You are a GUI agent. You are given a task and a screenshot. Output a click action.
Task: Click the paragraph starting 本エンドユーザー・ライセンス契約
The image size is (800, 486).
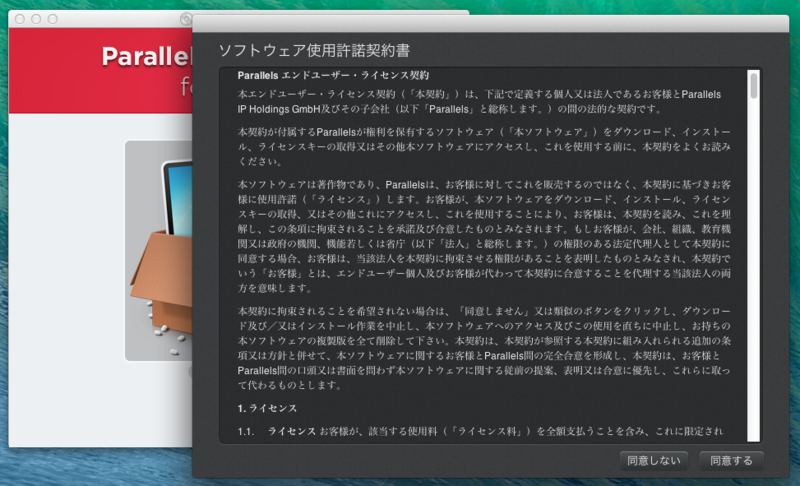click(479, 101)
